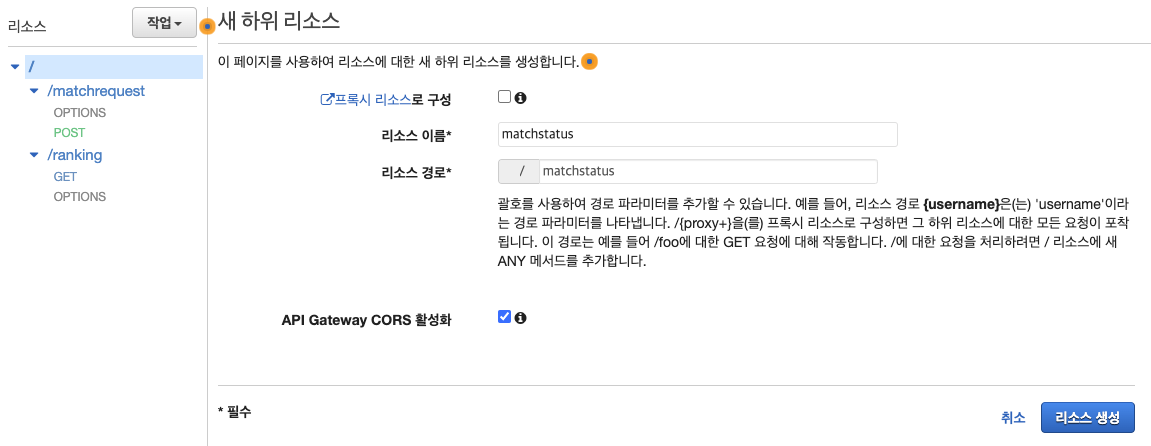Uncheck API Gateway CORS 활성화 checkbox

(x=504, y=317)
